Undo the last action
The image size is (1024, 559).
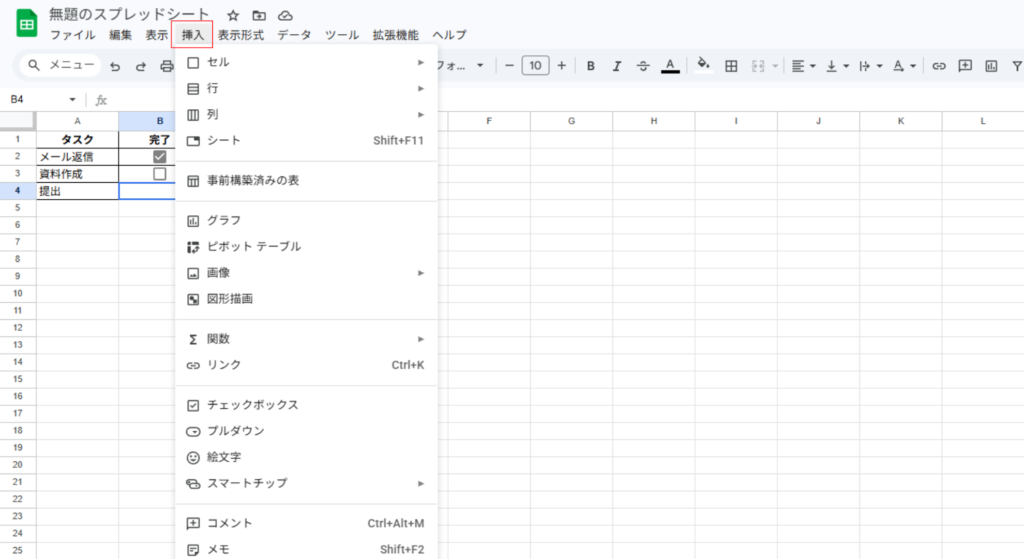point(115,66)
